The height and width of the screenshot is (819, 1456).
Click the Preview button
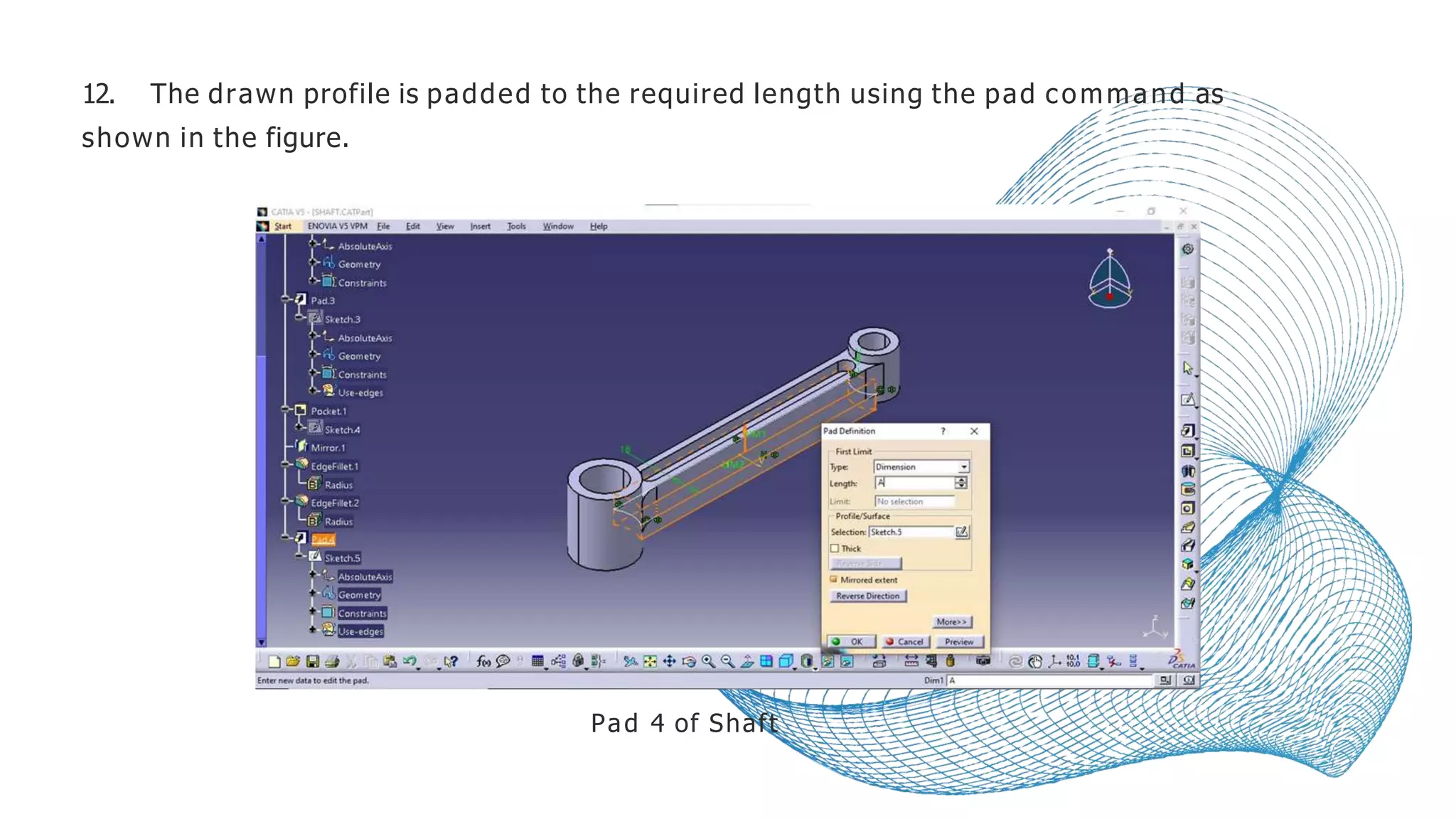tap(958, 641)
